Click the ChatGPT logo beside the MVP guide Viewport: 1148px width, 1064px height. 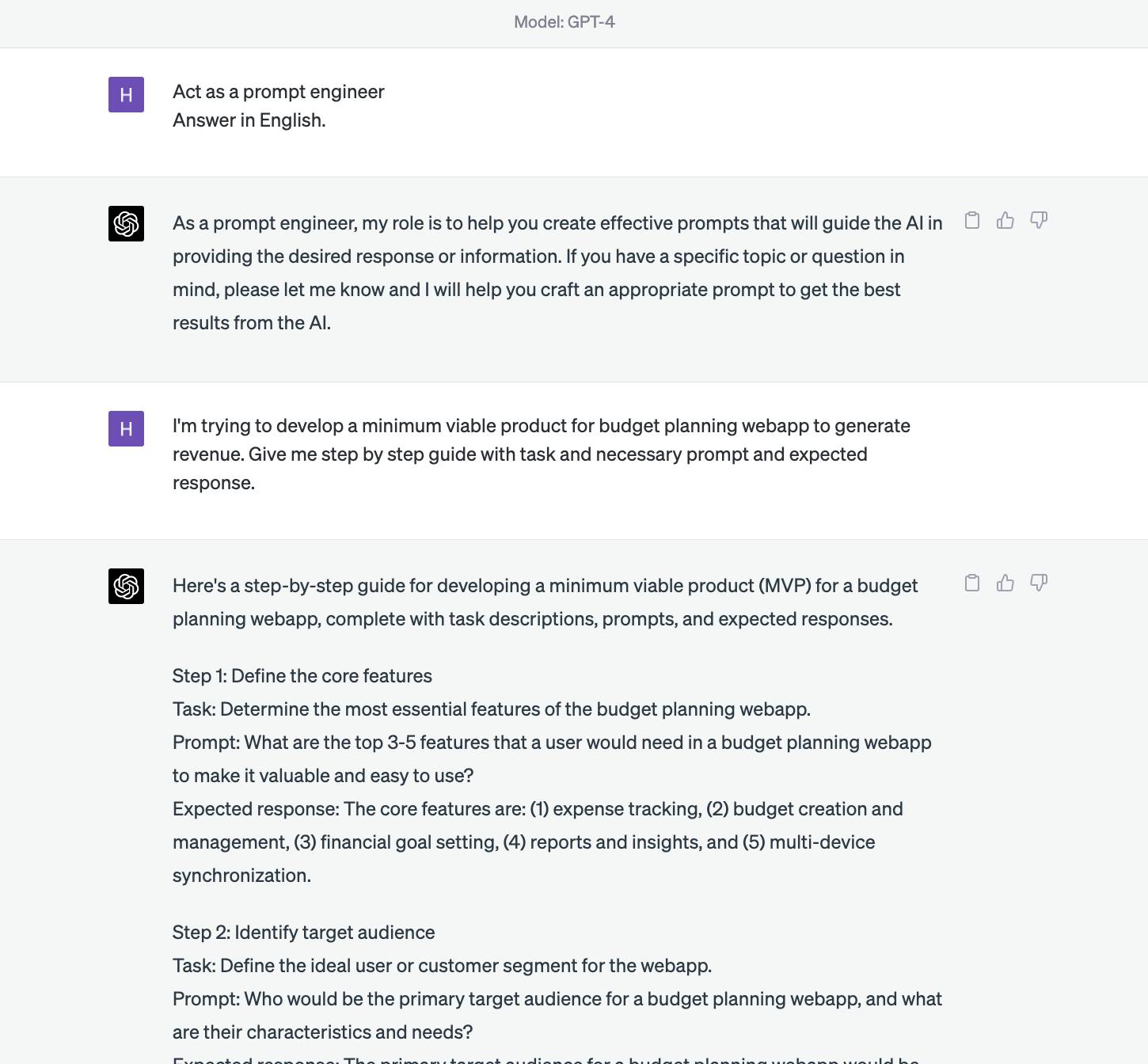(126, 587)
